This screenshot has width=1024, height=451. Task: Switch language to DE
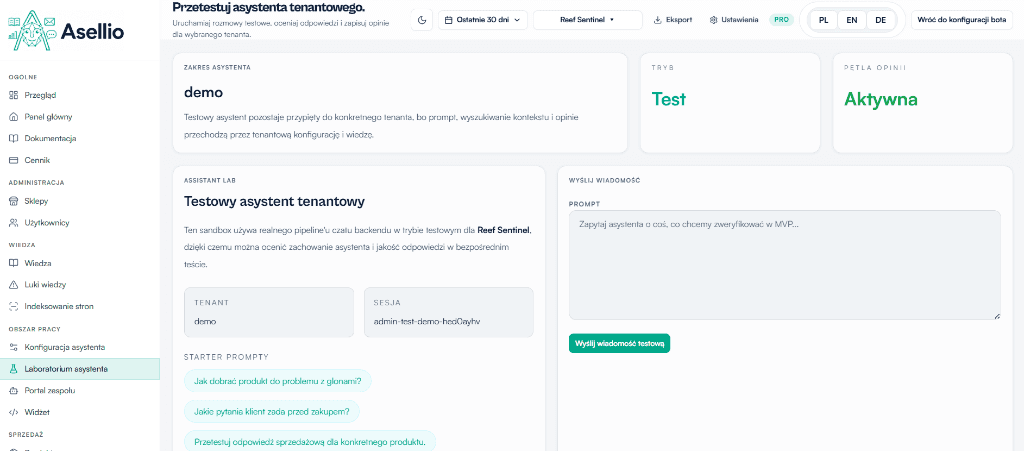(x=881, y=20)
